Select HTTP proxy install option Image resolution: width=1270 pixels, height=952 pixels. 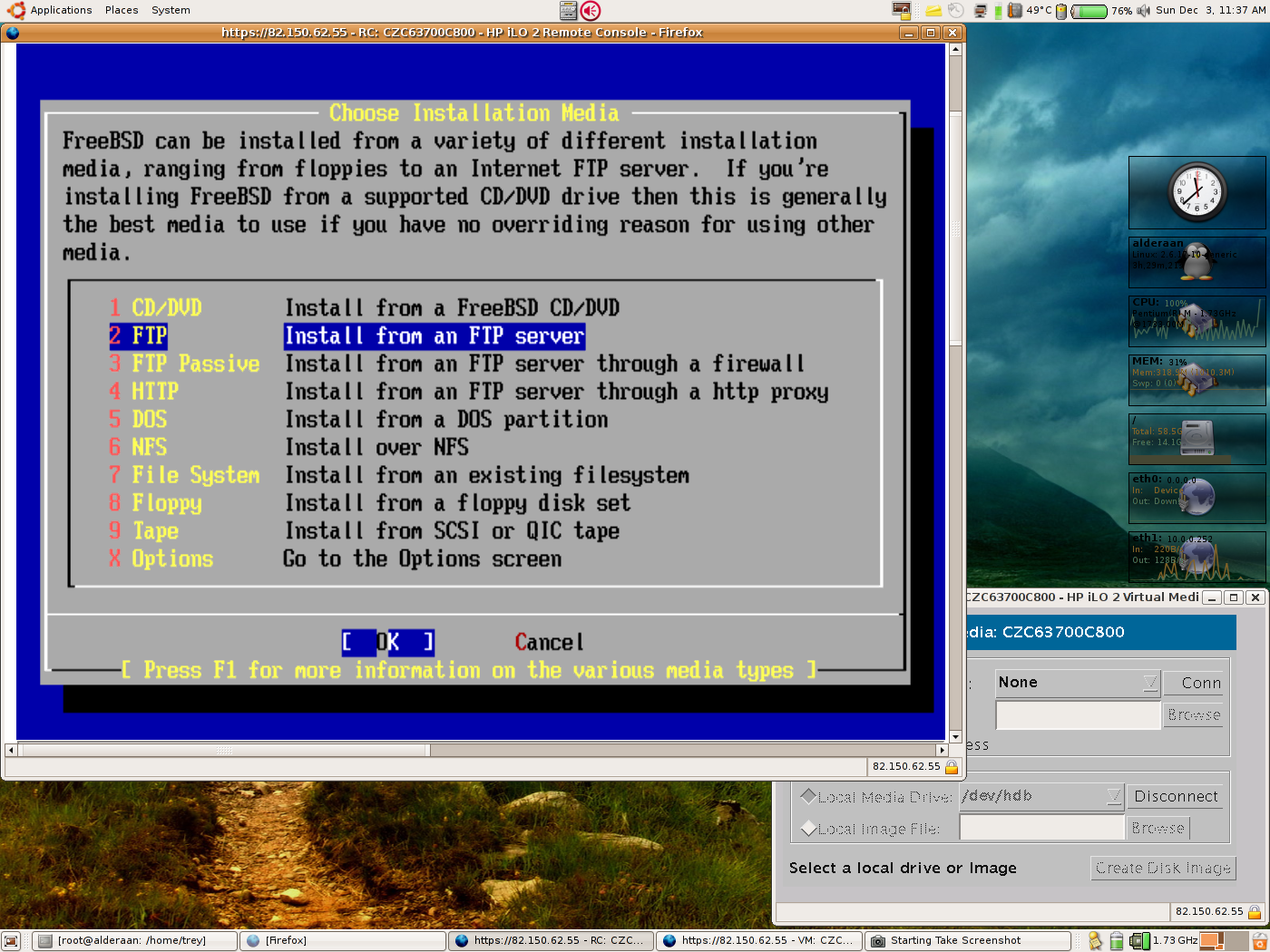pyautogui.click(x=468, y=392)
